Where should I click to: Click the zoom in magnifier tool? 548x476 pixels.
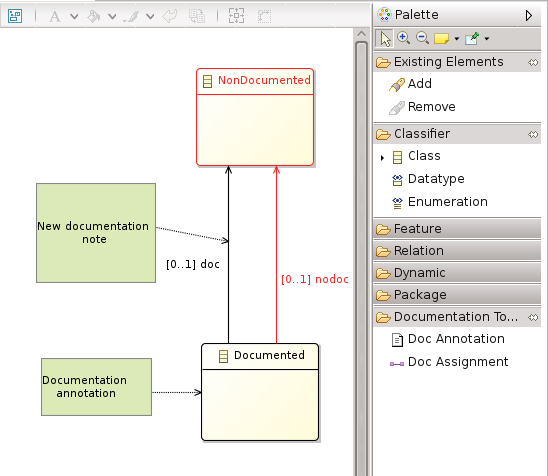point(404,38)
